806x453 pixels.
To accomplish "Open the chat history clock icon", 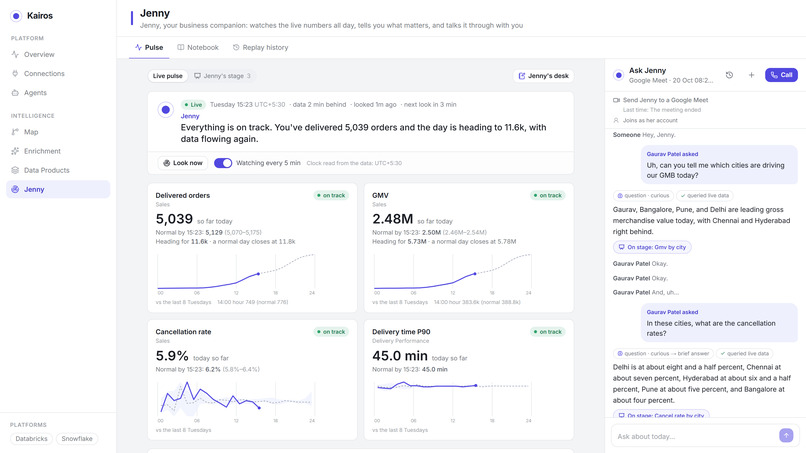I will click(x=729, y=75).
